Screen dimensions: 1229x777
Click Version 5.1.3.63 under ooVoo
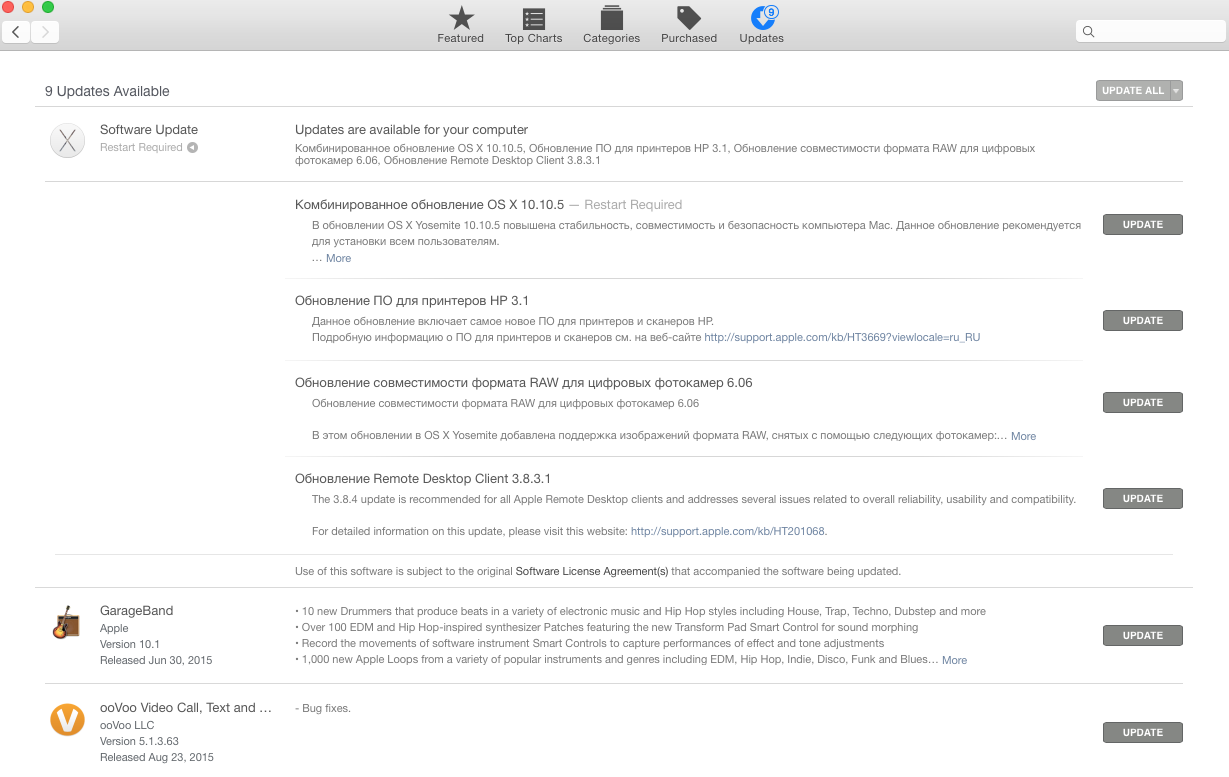click(x=139, y=741)
